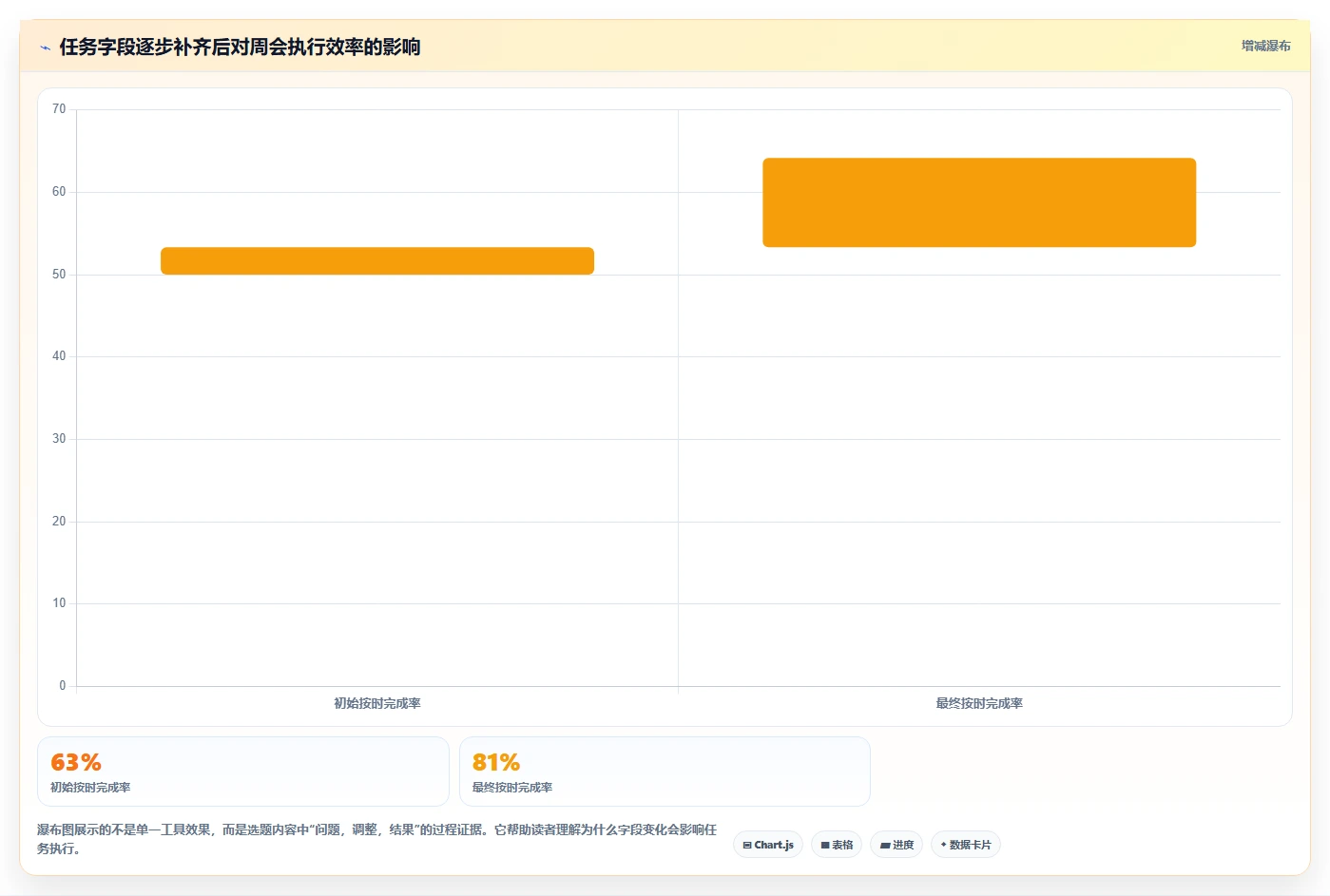The height and width of the screenshot is (896, 1330).
Task: Click the y-axis value 30
Action: (x=59, y=439)
